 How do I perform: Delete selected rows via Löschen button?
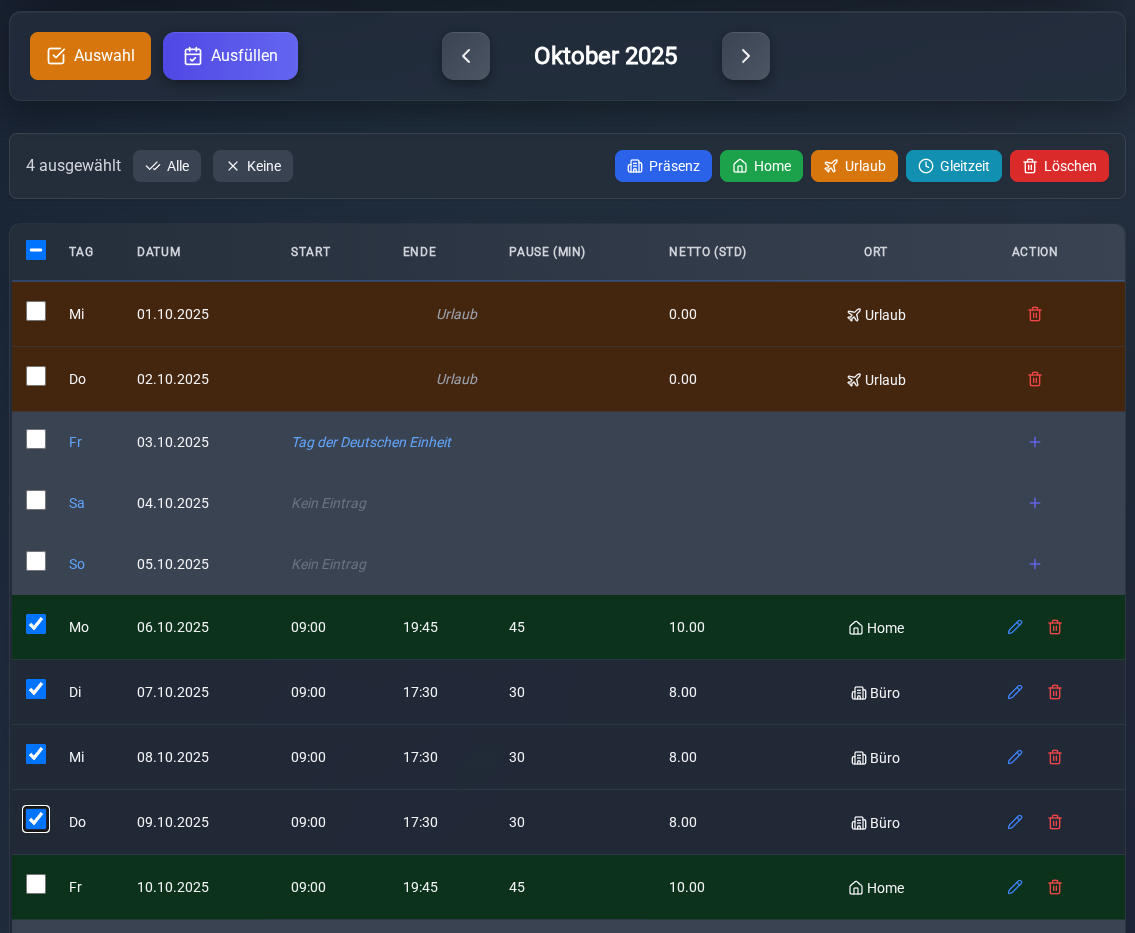click(x=1059, y=166)
